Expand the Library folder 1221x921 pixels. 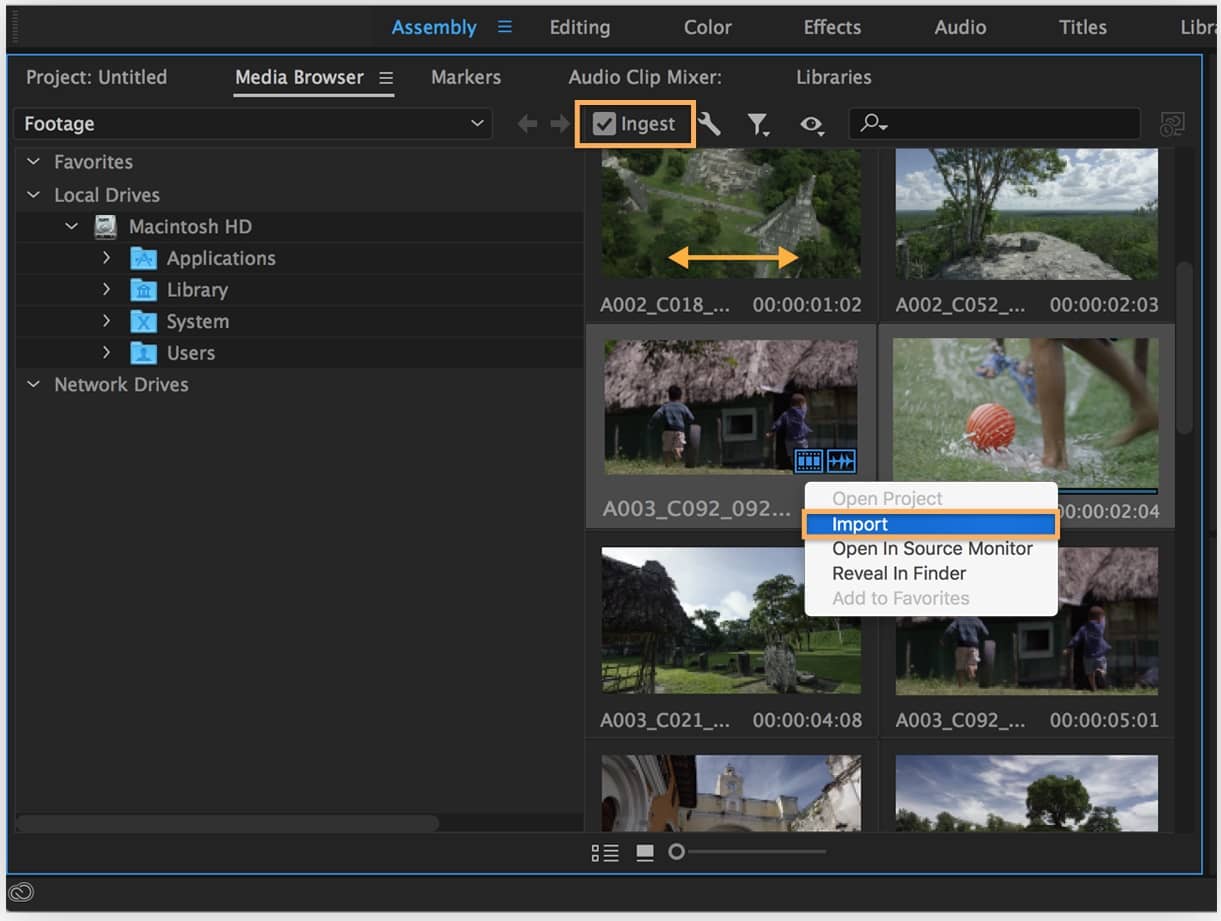(106, 290)
